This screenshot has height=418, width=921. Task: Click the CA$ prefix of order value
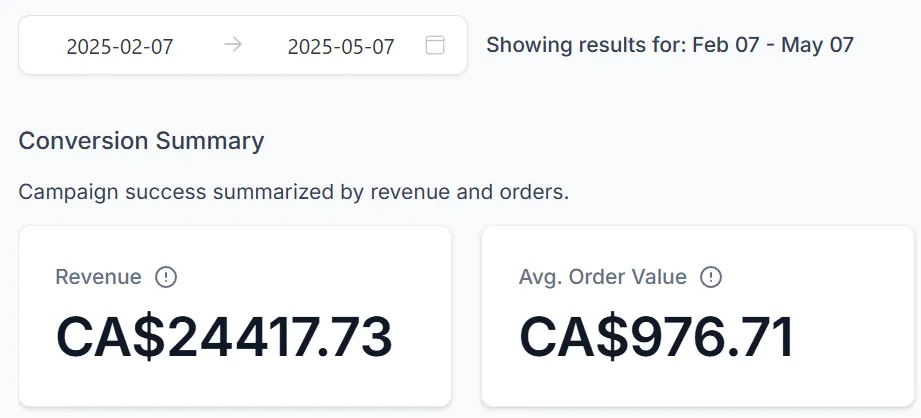pyautogui.click(x=574, y=338)
